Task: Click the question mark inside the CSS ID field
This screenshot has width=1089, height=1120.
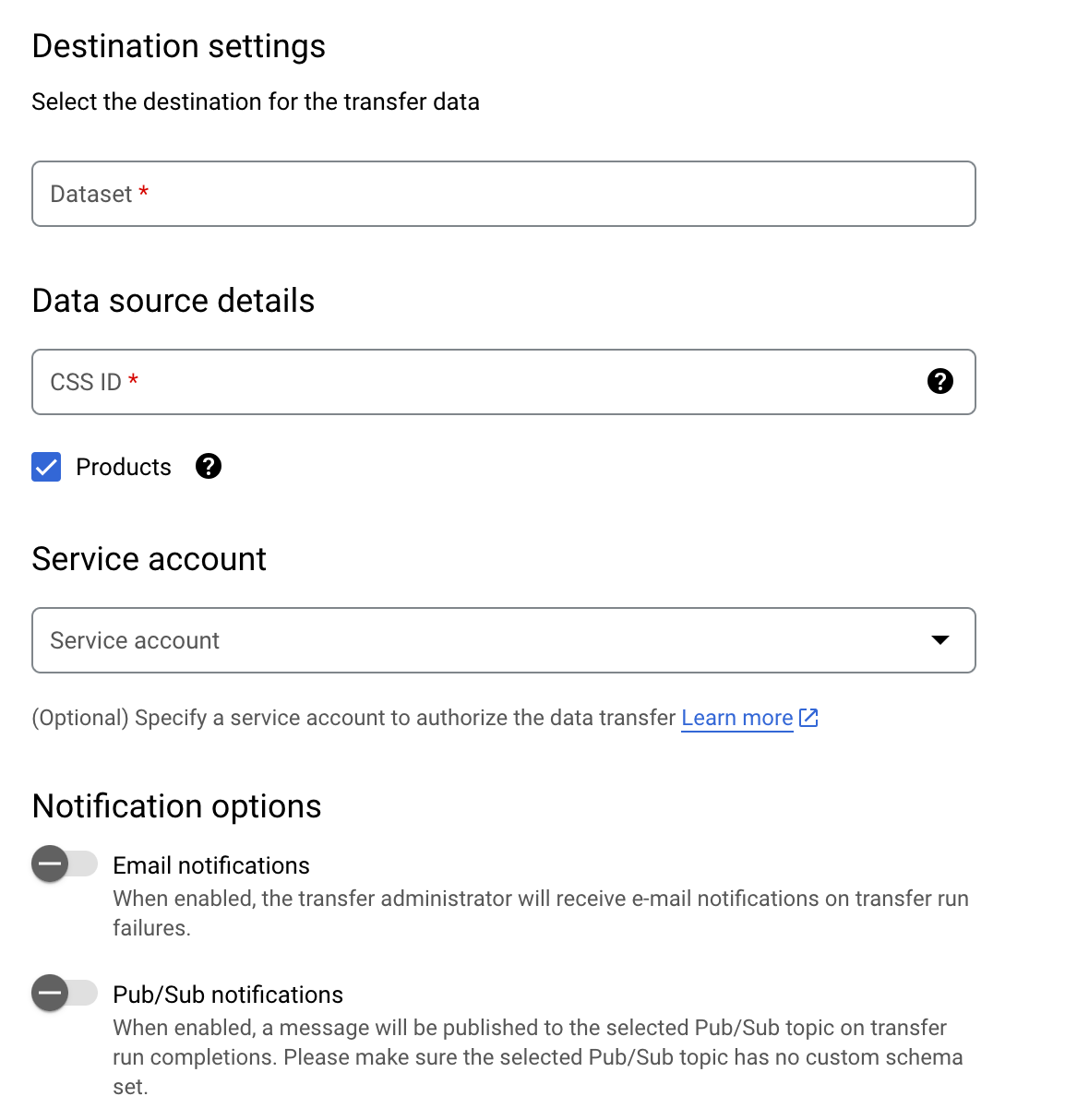Action: pos(939,382)
